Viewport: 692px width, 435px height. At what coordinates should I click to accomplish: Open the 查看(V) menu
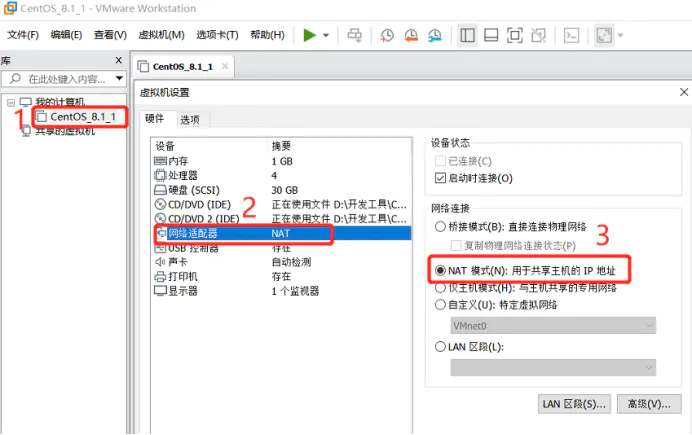tap(110, 35)
